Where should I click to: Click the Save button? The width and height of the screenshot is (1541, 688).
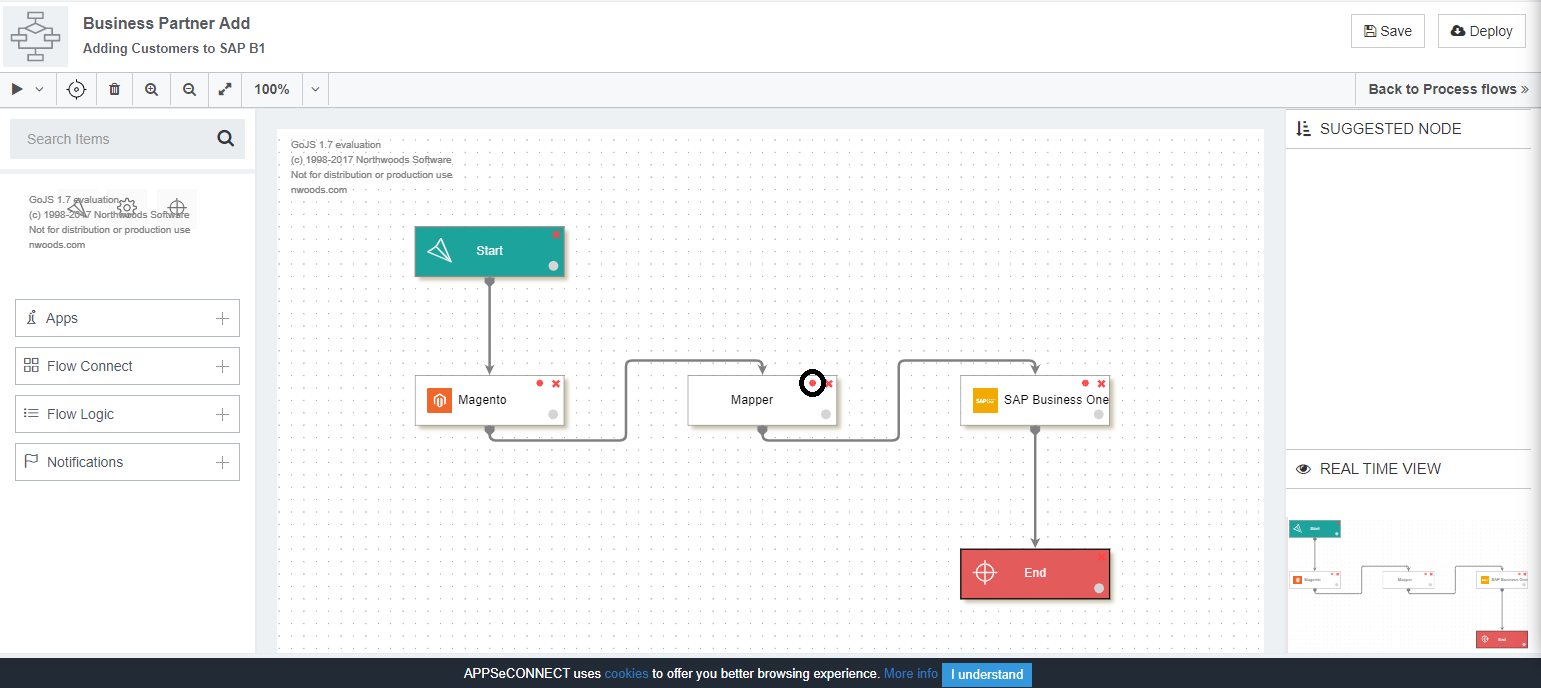click(1387, 31)
